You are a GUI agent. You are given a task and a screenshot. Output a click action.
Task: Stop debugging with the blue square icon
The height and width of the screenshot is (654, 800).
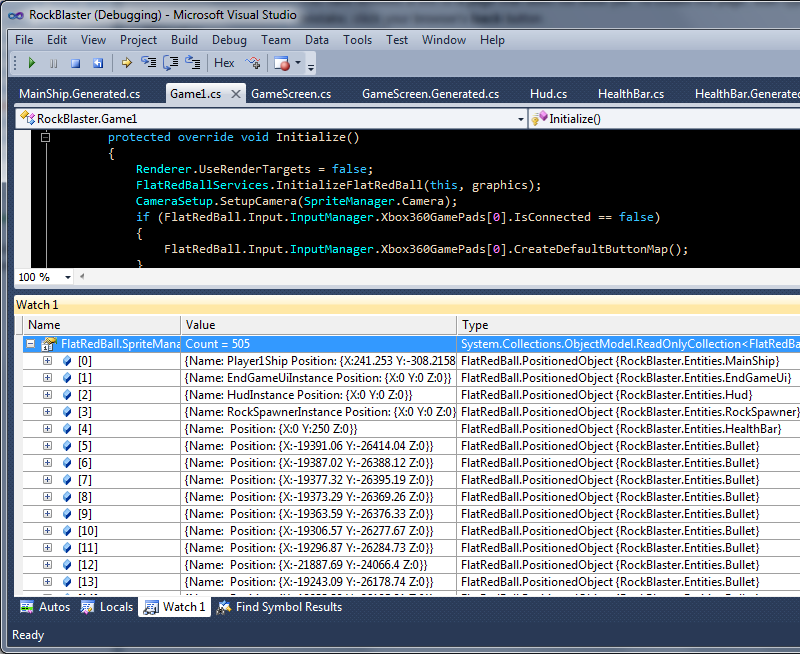tap(76, 63)
